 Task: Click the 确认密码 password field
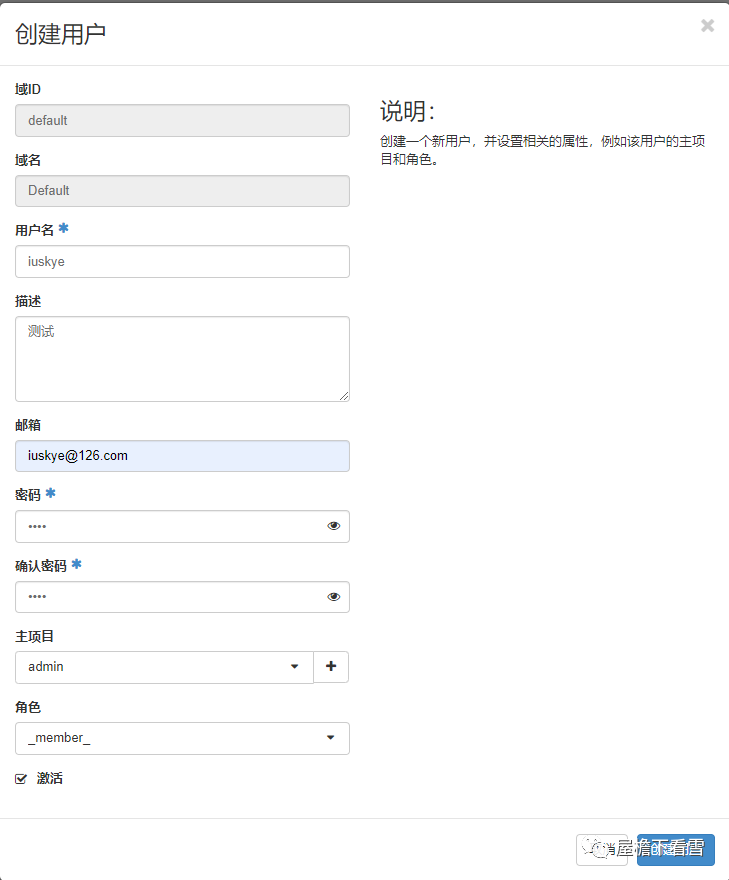182,597
